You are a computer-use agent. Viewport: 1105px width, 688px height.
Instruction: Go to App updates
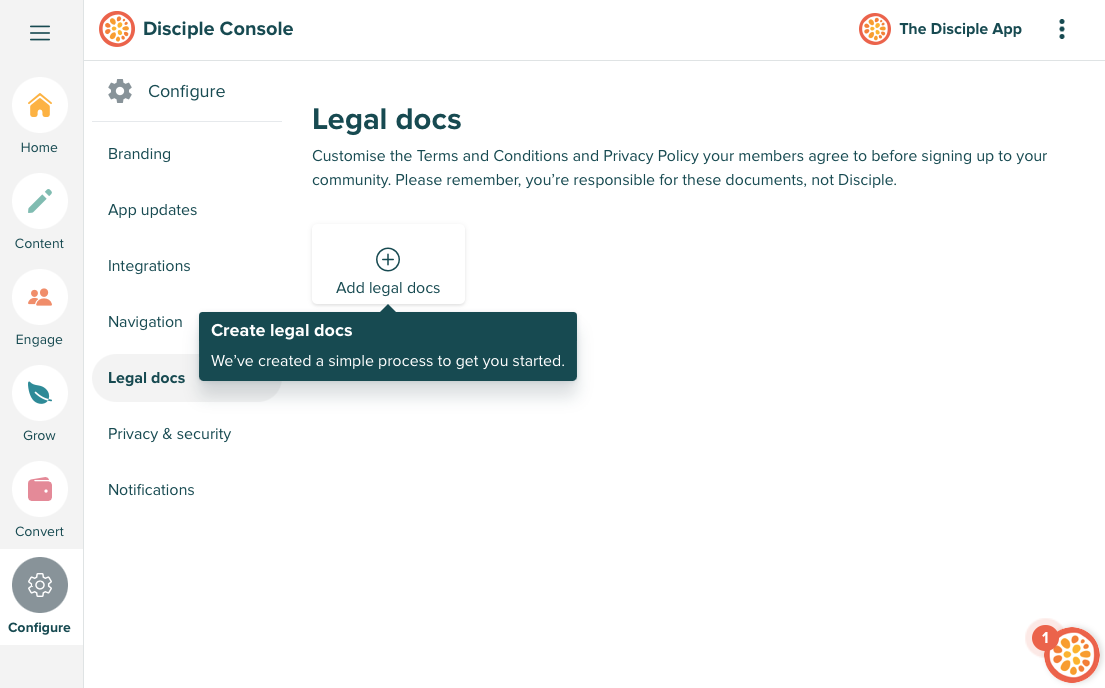(152, 210)
